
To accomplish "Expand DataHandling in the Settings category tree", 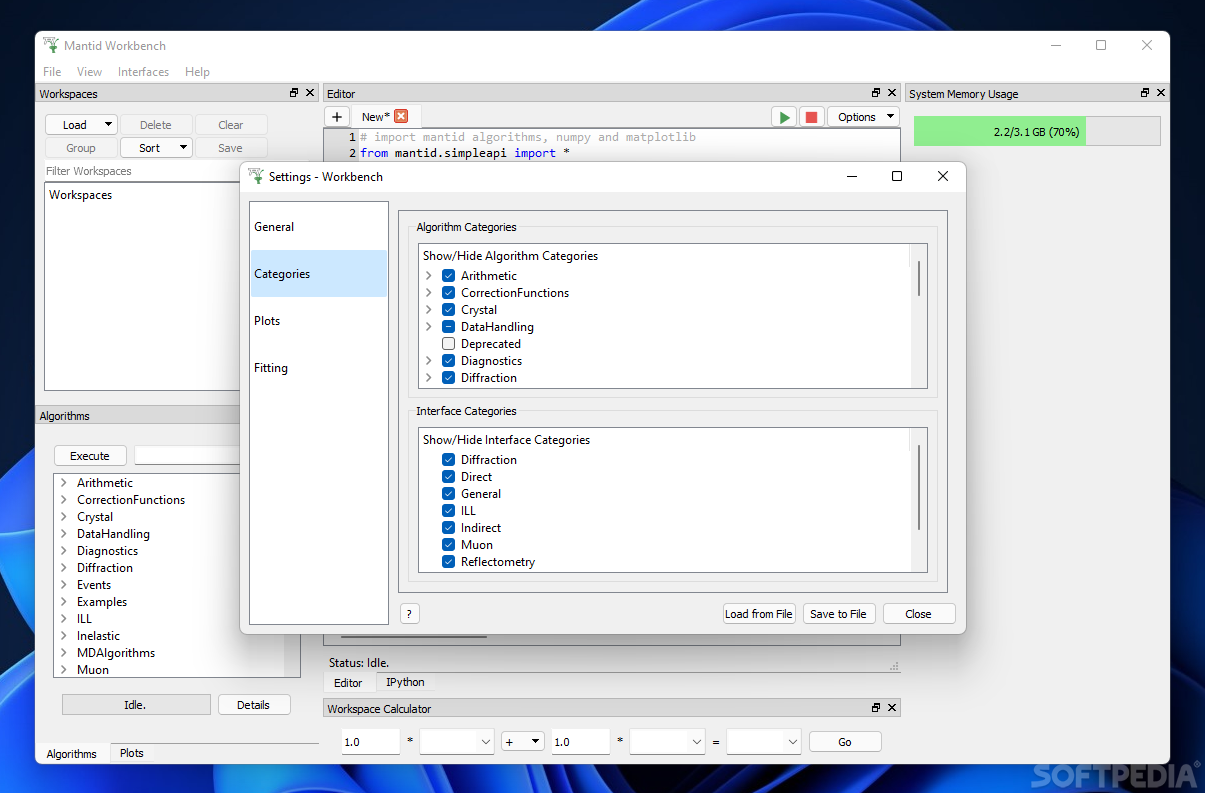I will tap(429, 327).
